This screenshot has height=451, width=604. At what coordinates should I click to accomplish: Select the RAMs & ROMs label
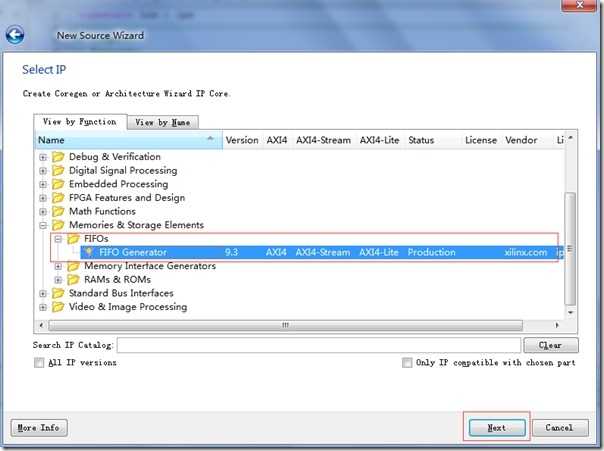[x=117, y=280]
